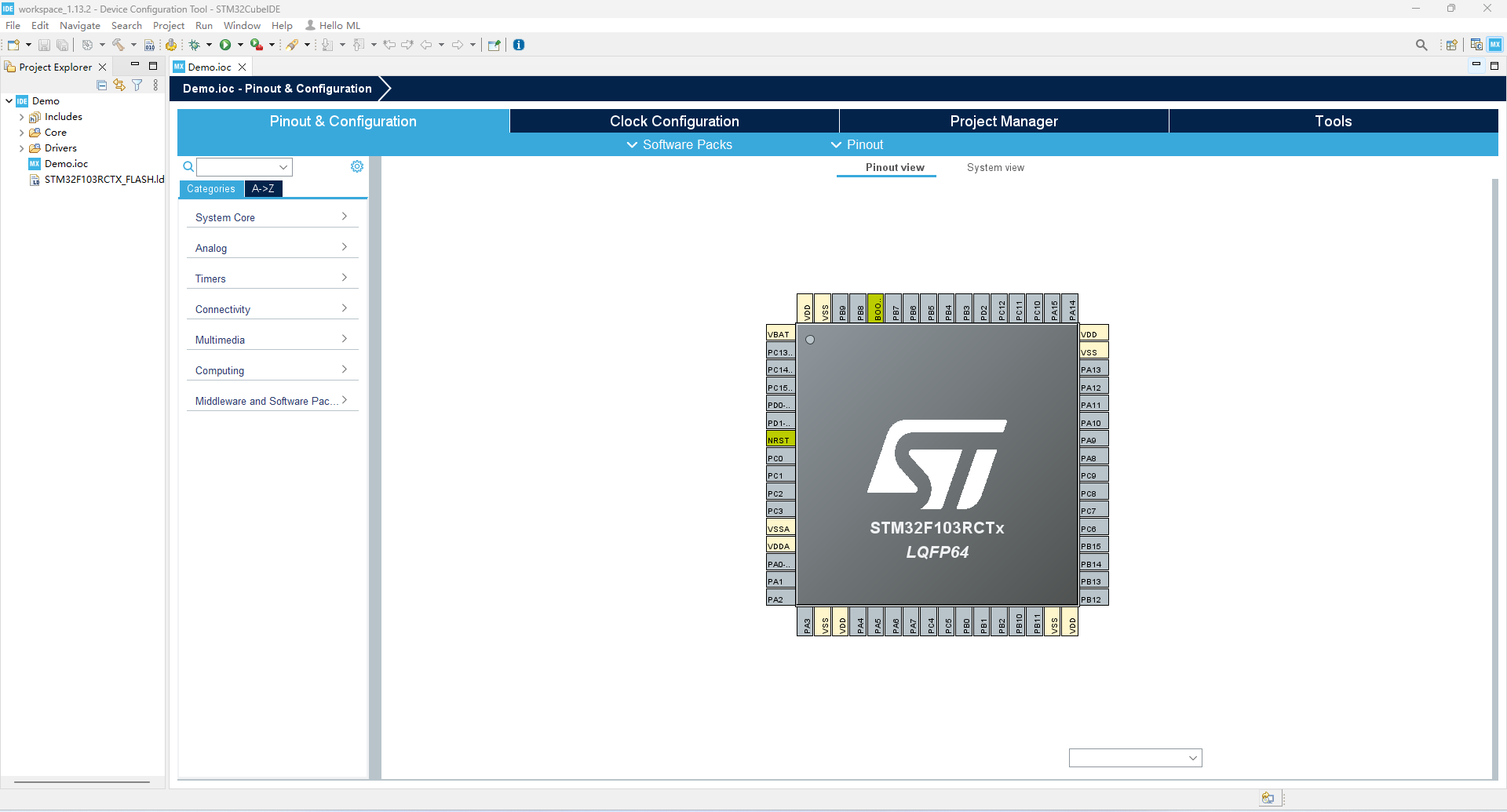Image resolution: width=1507 pixels, height=812 pixels.
Task: Switch to Project Manager tab
Action: point(1004,121)
